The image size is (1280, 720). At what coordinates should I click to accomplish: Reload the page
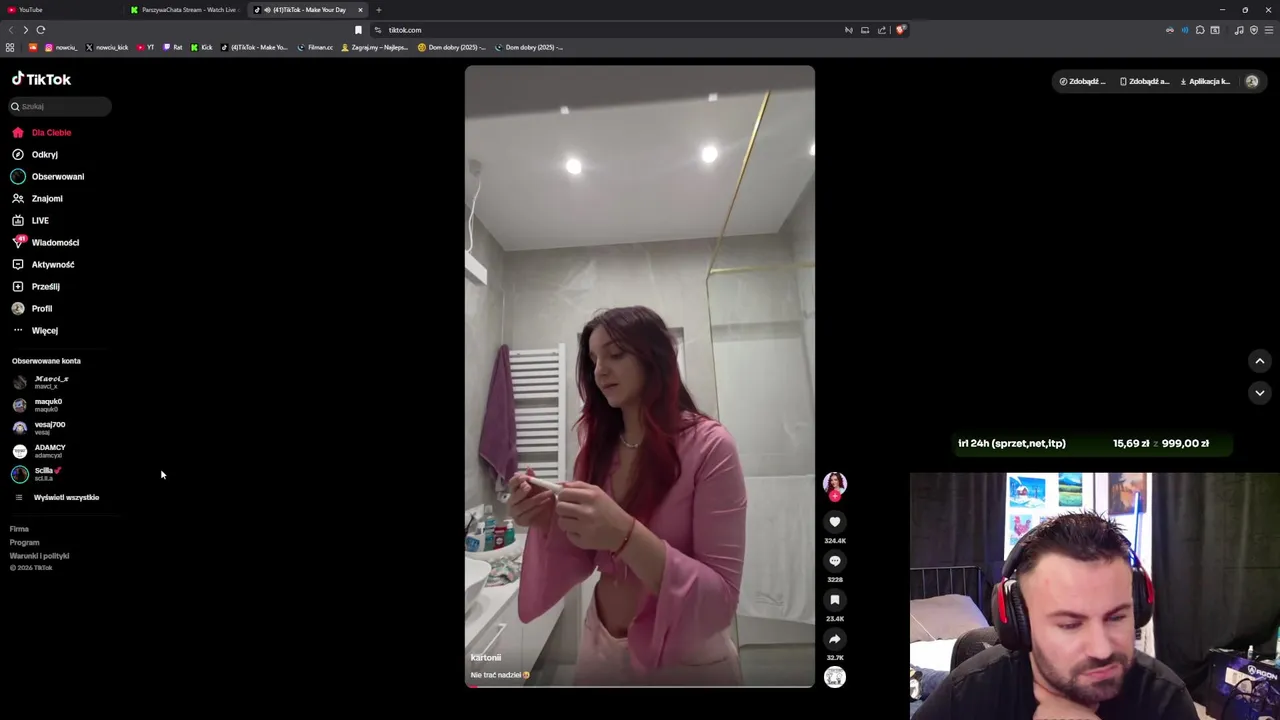point(41,30)
